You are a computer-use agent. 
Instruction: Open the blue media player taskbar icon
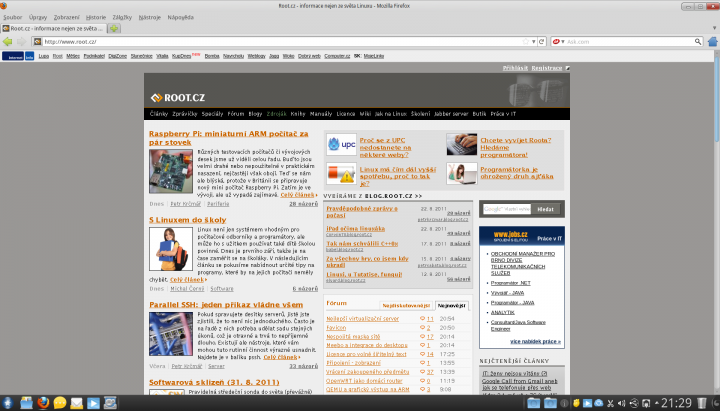(93, 403)
